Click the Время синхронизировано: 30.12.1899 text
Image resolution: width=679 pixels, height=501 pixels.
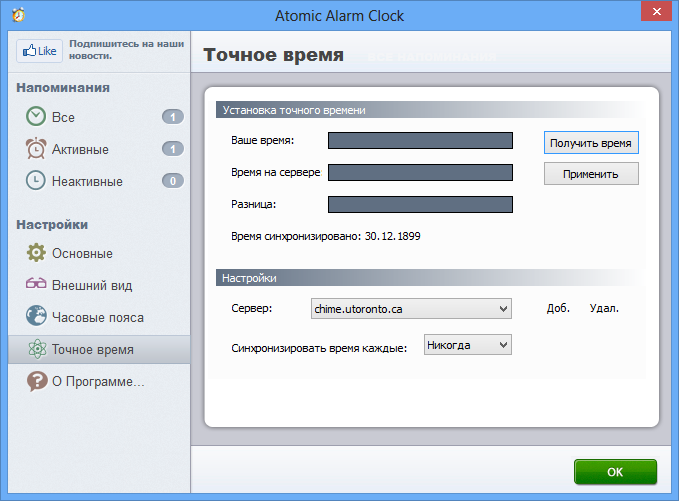point(326,236)
